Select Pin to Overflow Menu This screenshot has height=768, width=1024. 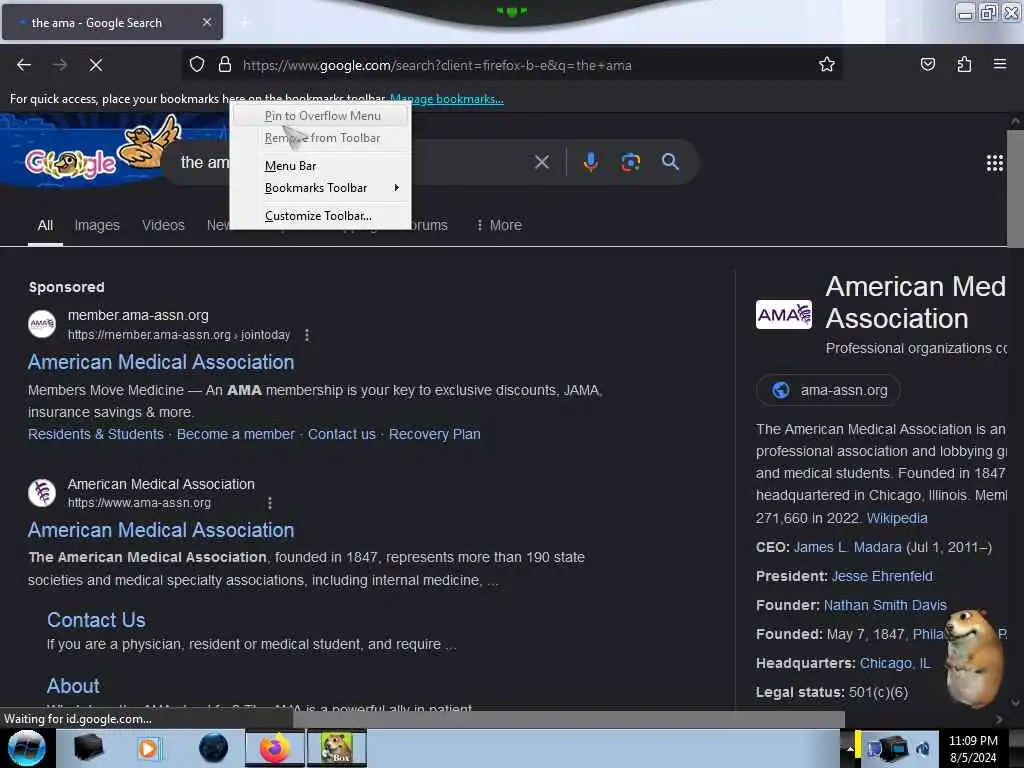(x=321, y=116)
